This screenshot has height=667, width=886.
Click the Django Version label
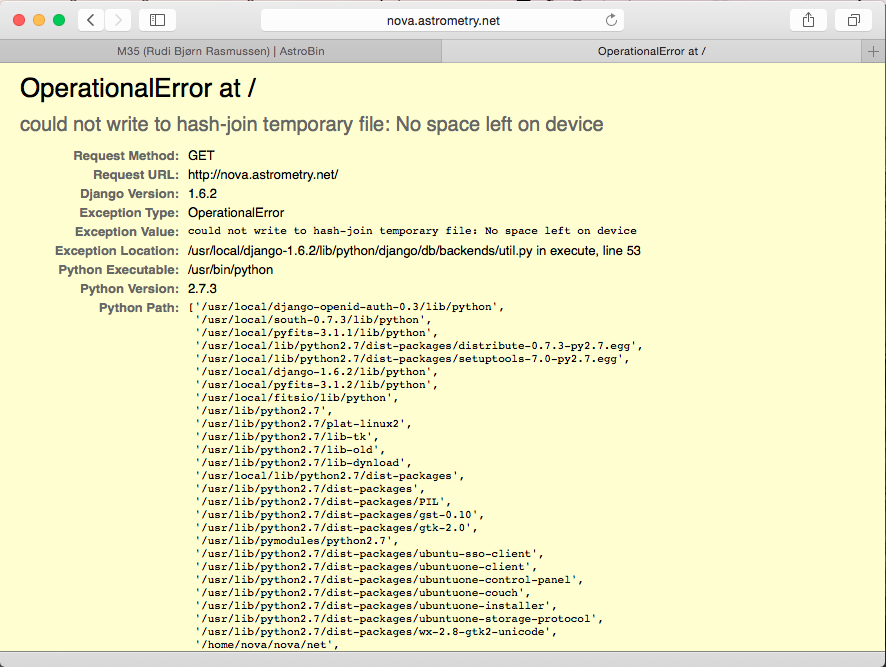tap(129, 194)
